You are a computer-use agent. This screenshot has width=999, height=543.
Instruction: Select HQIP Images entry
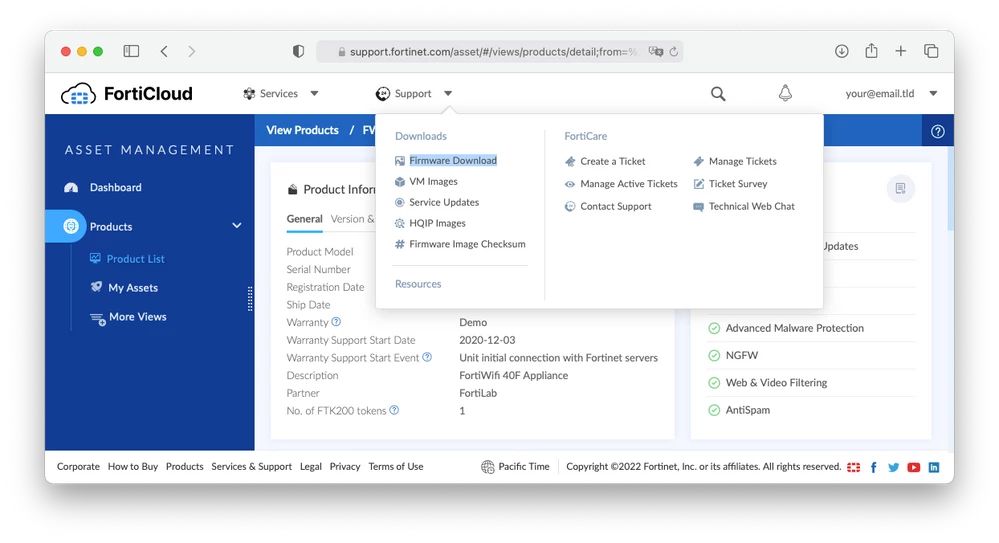click(x=437, y=223)
